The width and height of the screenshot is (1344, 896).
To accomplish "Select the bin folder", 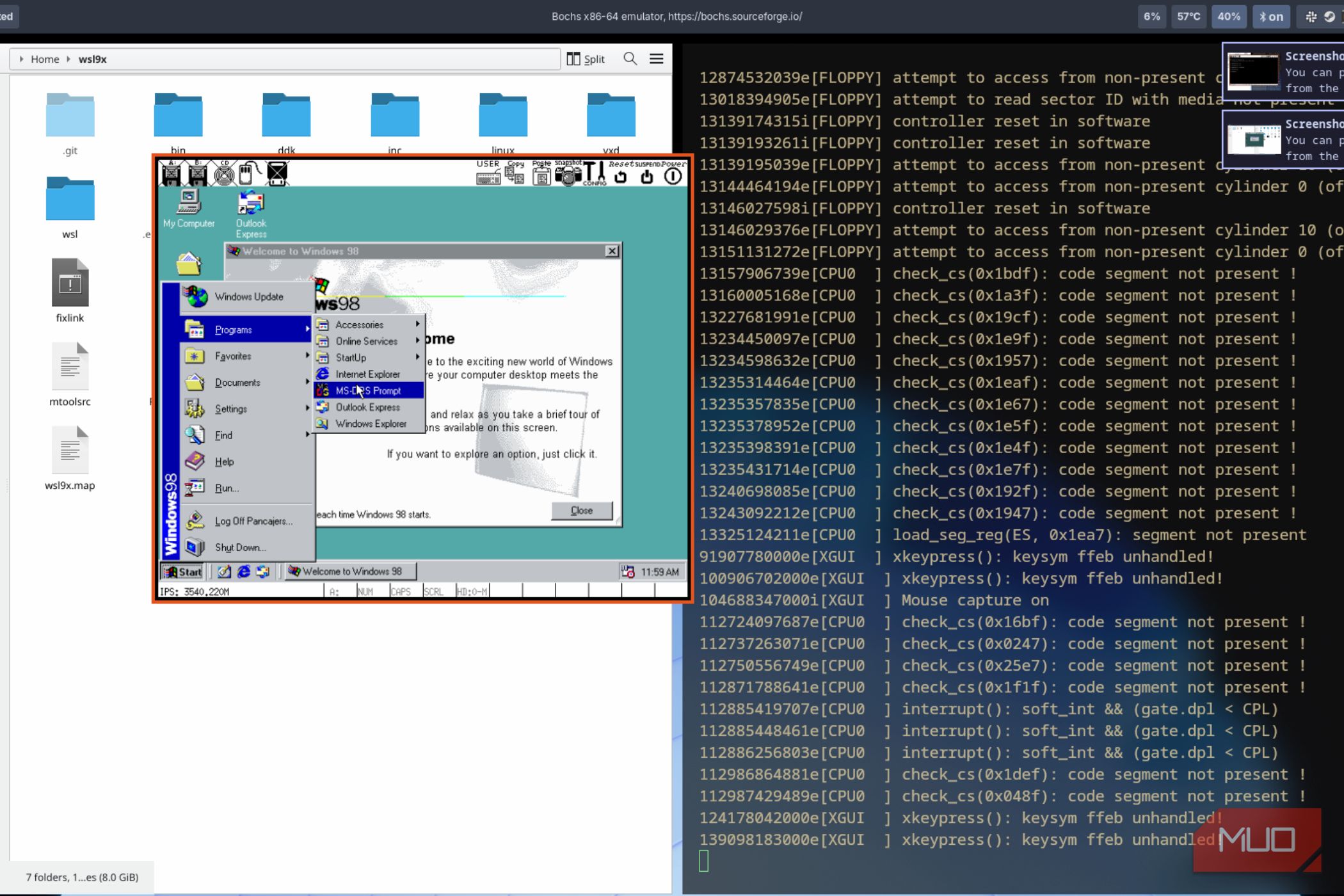I will tap(178, 123).
